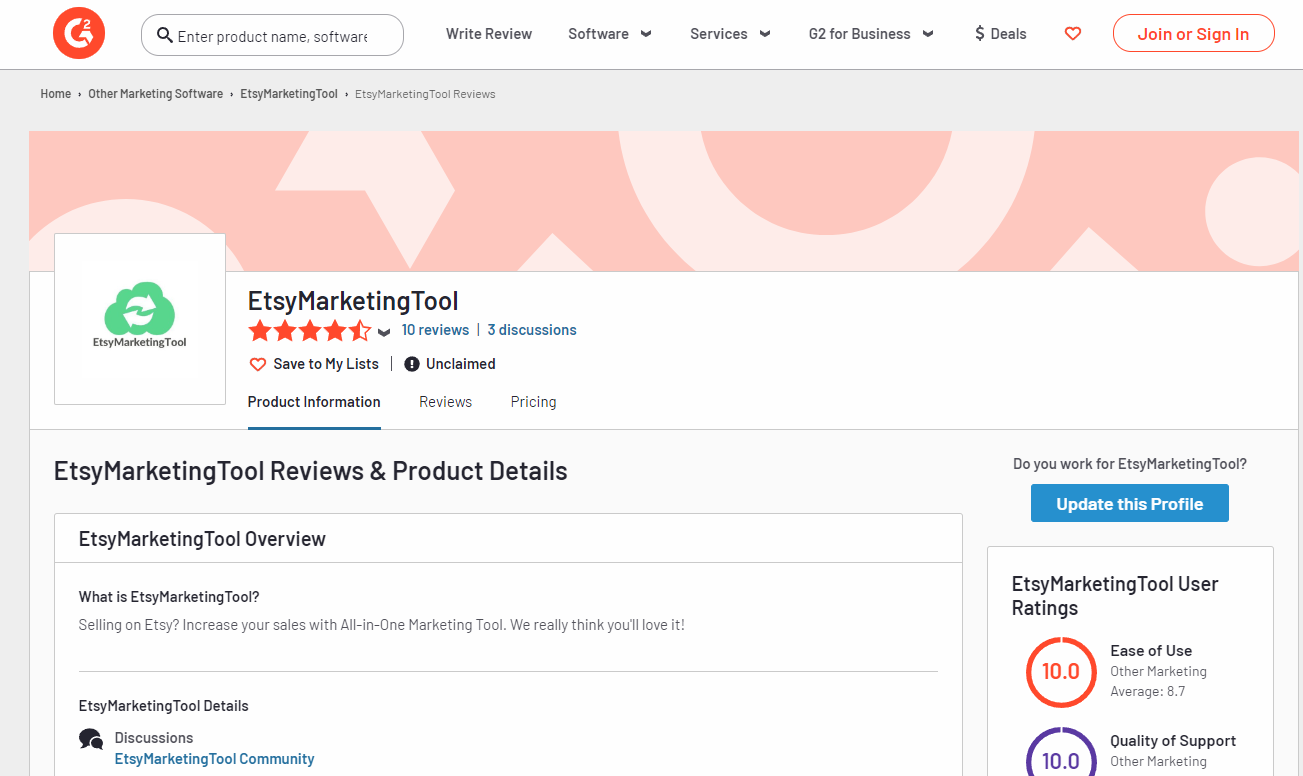Open EtsyMarketingTool Community link
Viewport: 1303px width, 776px height.
(214, 759)
